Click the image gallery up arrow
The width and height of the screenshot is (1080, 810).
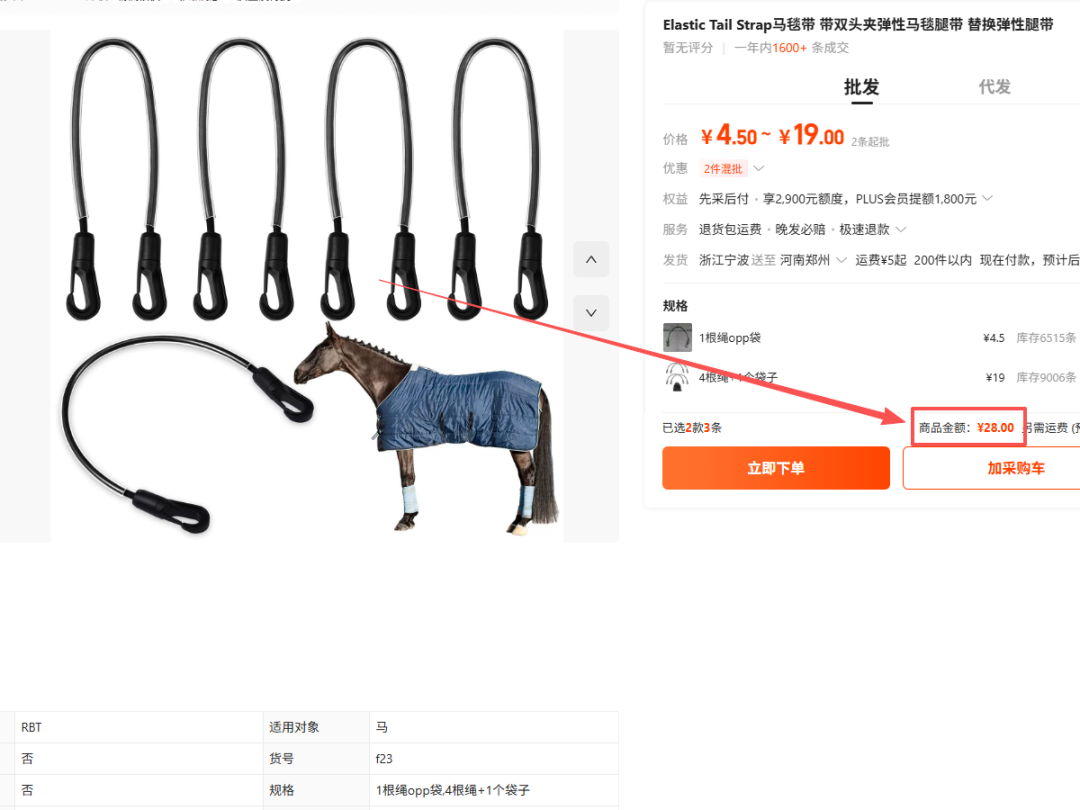591,260
